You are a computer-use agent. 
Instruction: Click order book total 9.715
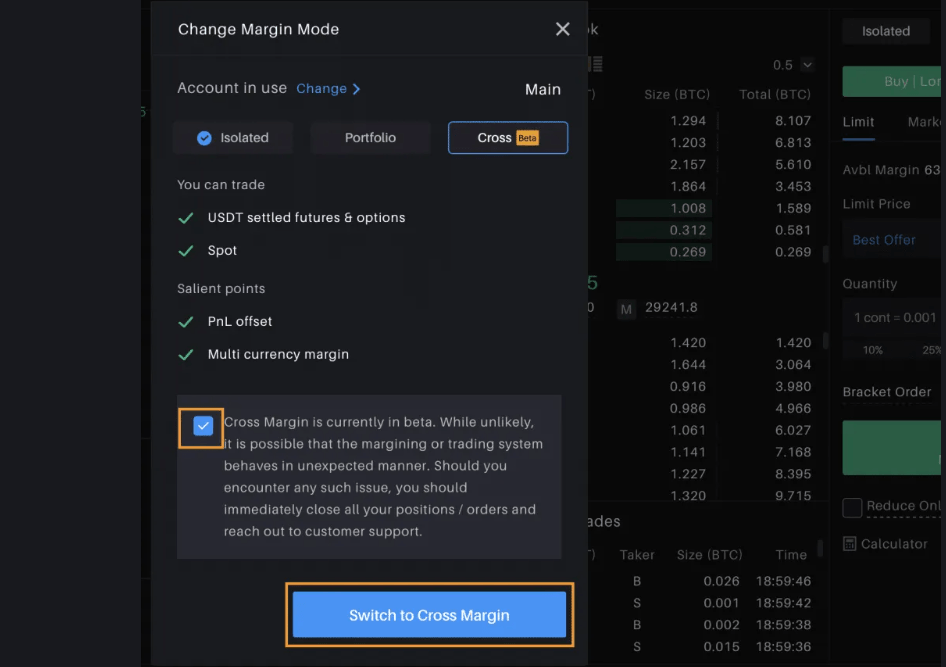click(x=793, y=495)
